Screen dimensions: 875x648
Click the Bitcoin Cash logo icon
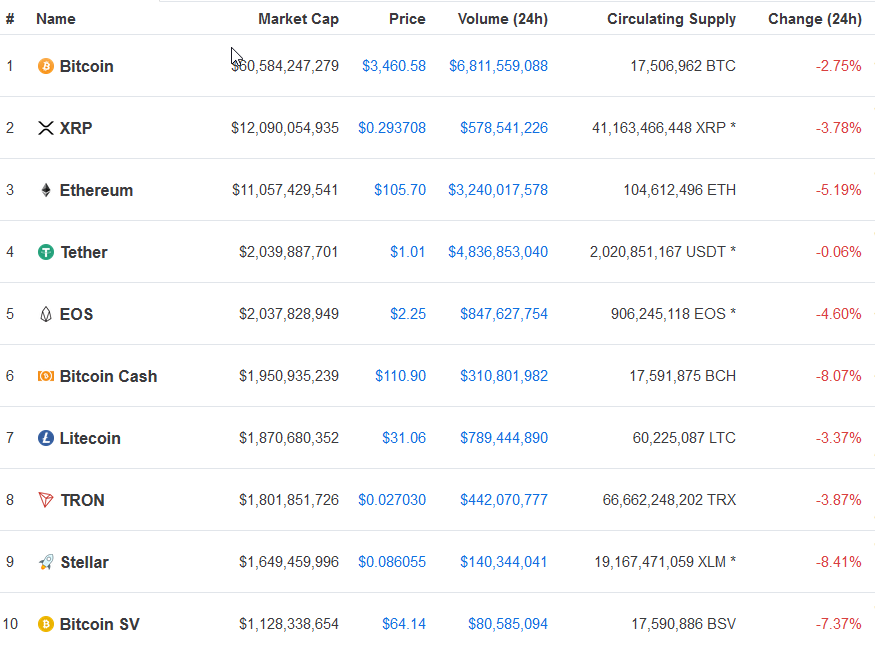click(46, 376)
